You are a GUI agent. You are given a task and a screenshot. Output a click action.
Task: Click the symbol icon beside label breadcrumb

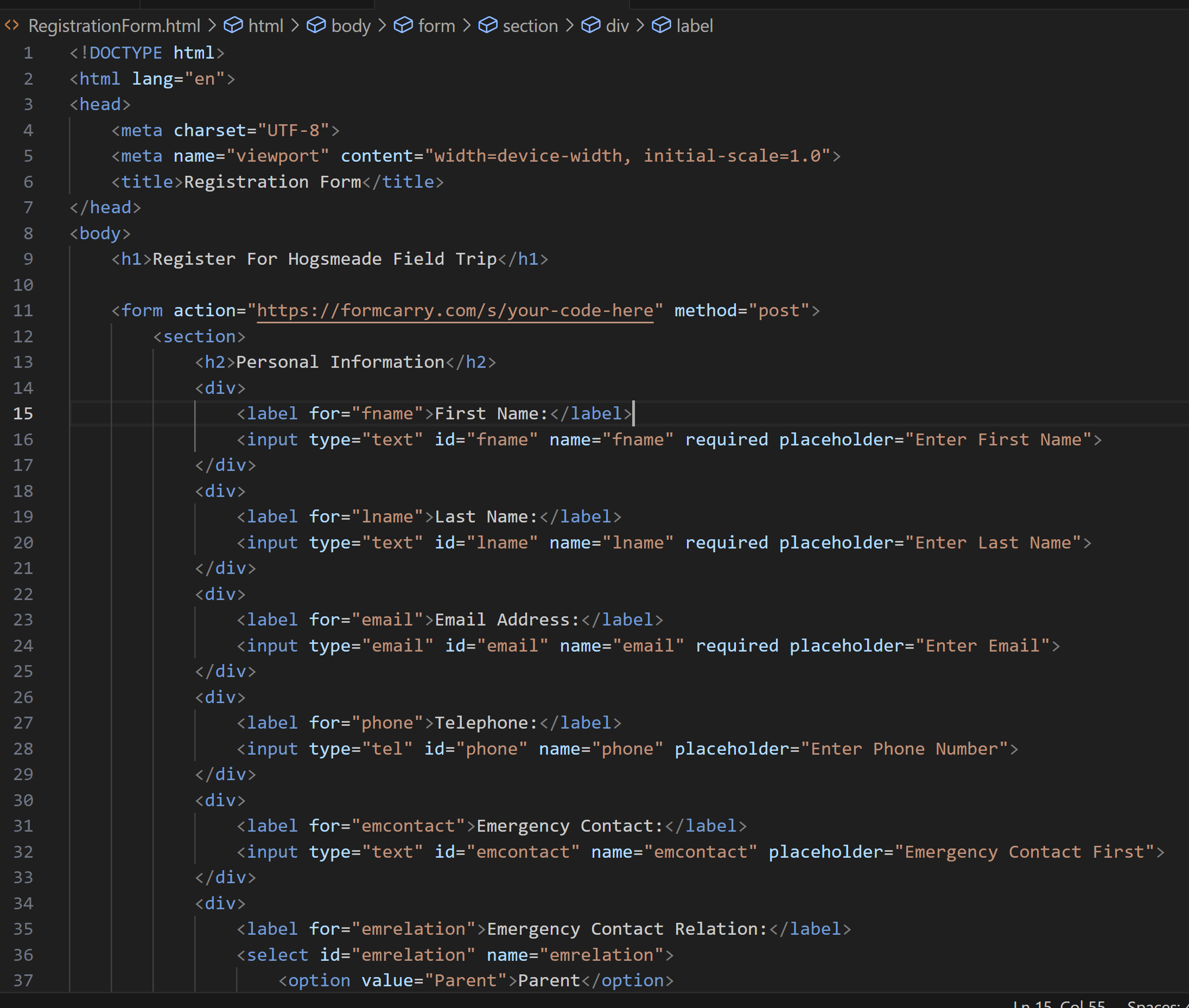tap(661, 25)
